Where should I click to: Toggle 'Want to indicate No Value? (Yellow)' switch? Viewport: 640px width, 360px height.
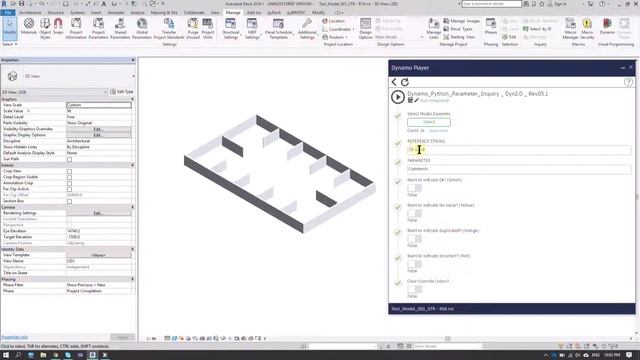click(x=414, y=213)
